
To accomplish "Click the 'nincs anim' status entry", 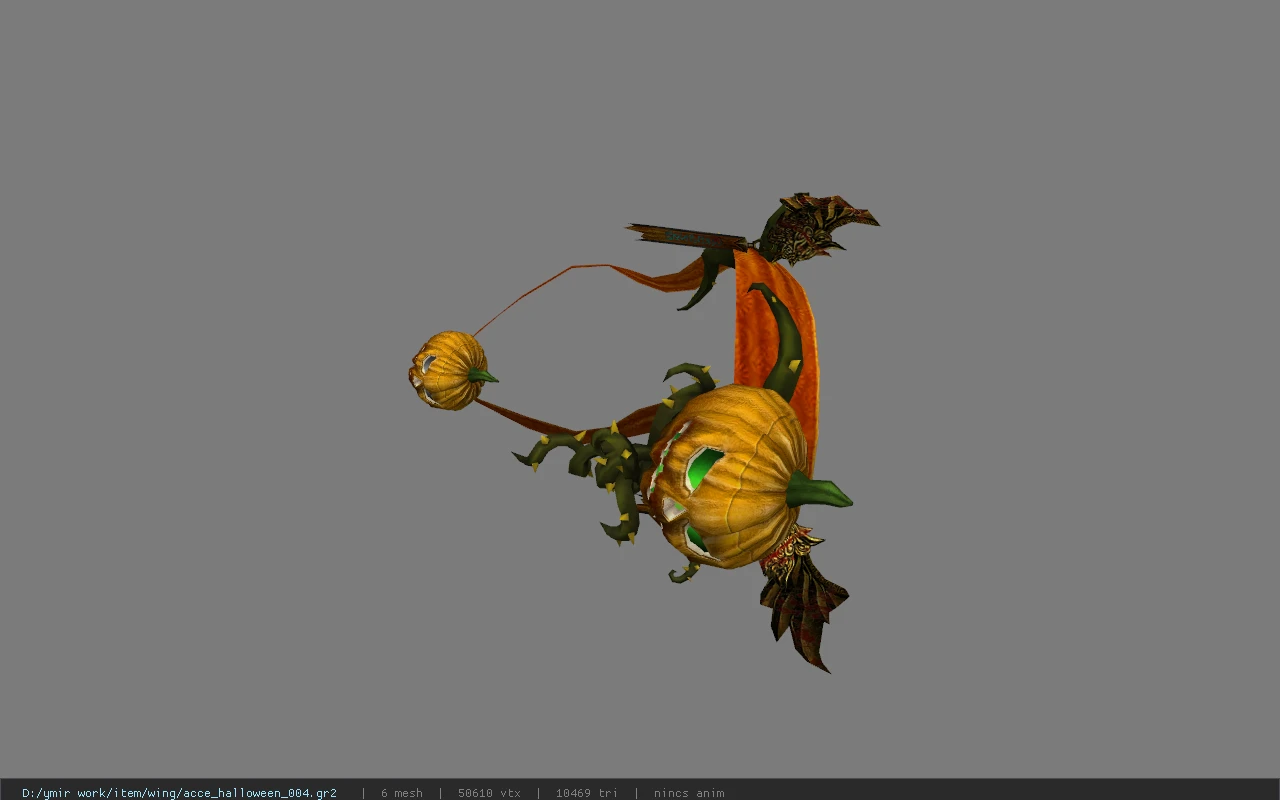I will pyautogui.click(x=689, y=793).
